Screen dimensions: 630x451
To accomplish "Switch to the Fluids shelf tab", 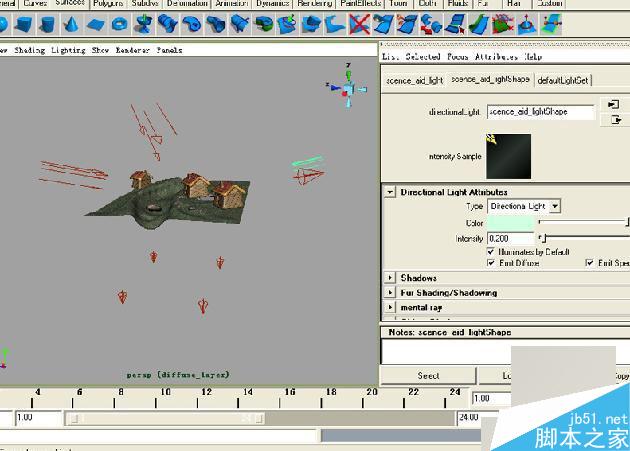I will (458, 4).
